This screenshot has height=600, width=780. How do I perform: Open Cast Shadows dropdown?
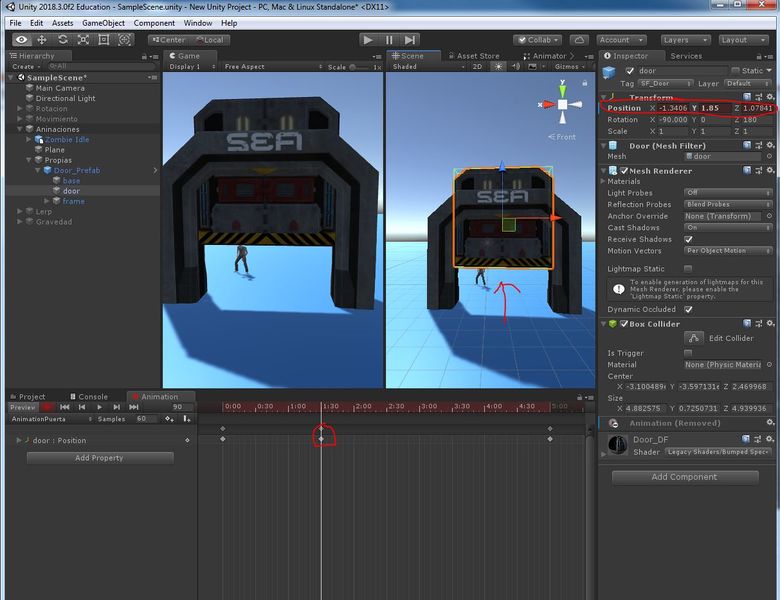coord(728,227)
